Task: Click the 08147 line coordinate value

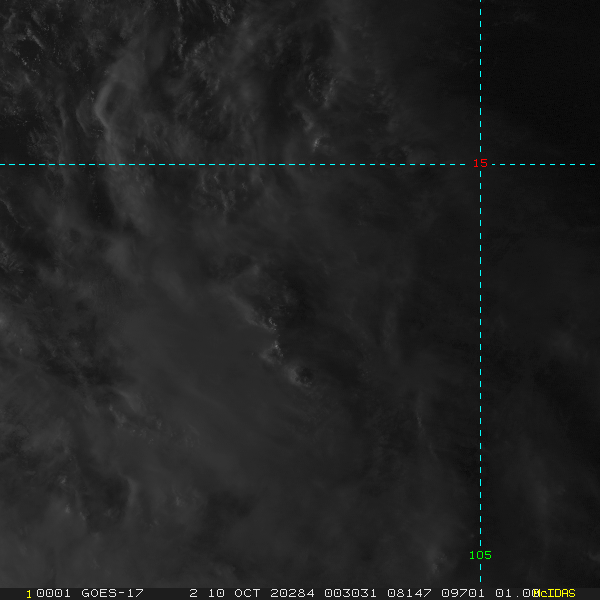Action: [409, 593]
